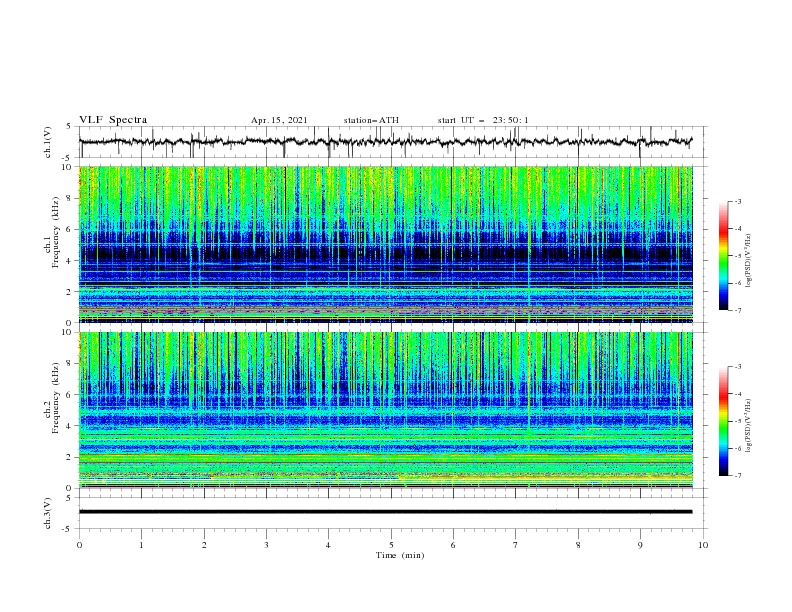Click the "VLF Spectra" title text

pos(113,120)
